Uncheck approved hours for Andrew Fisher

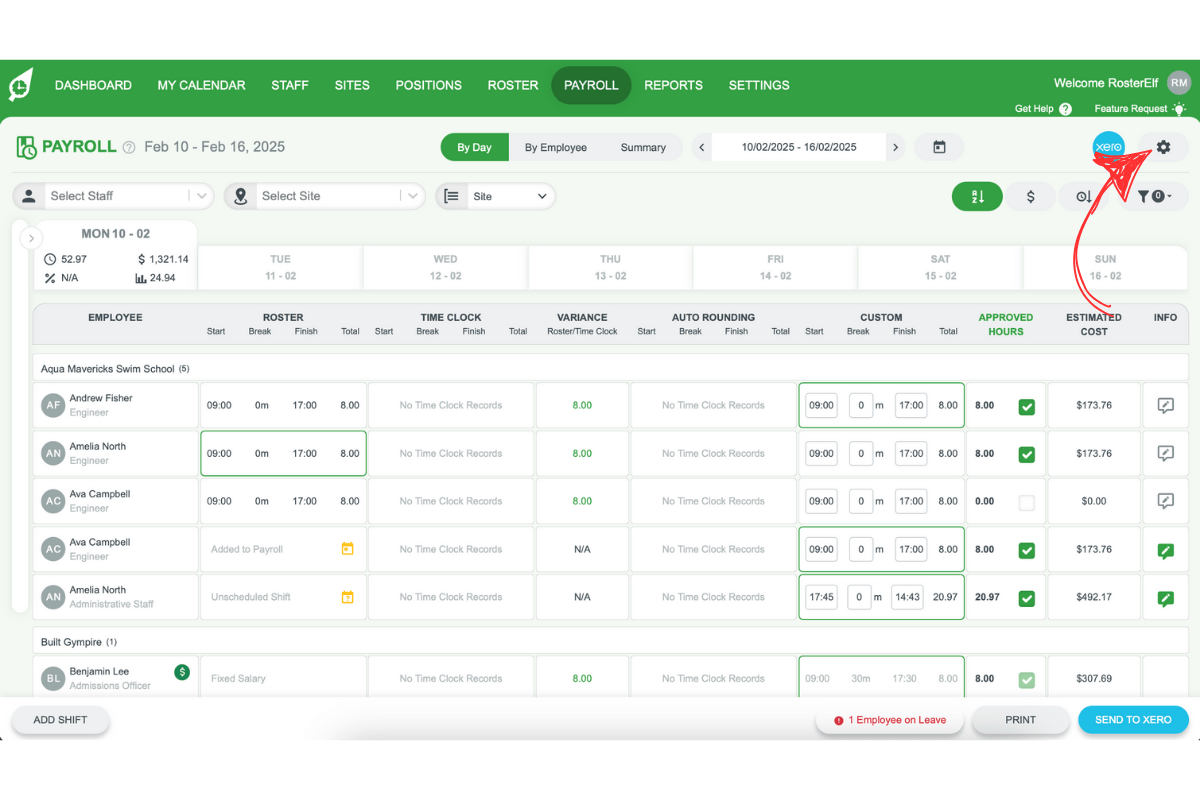(1027, 407)
